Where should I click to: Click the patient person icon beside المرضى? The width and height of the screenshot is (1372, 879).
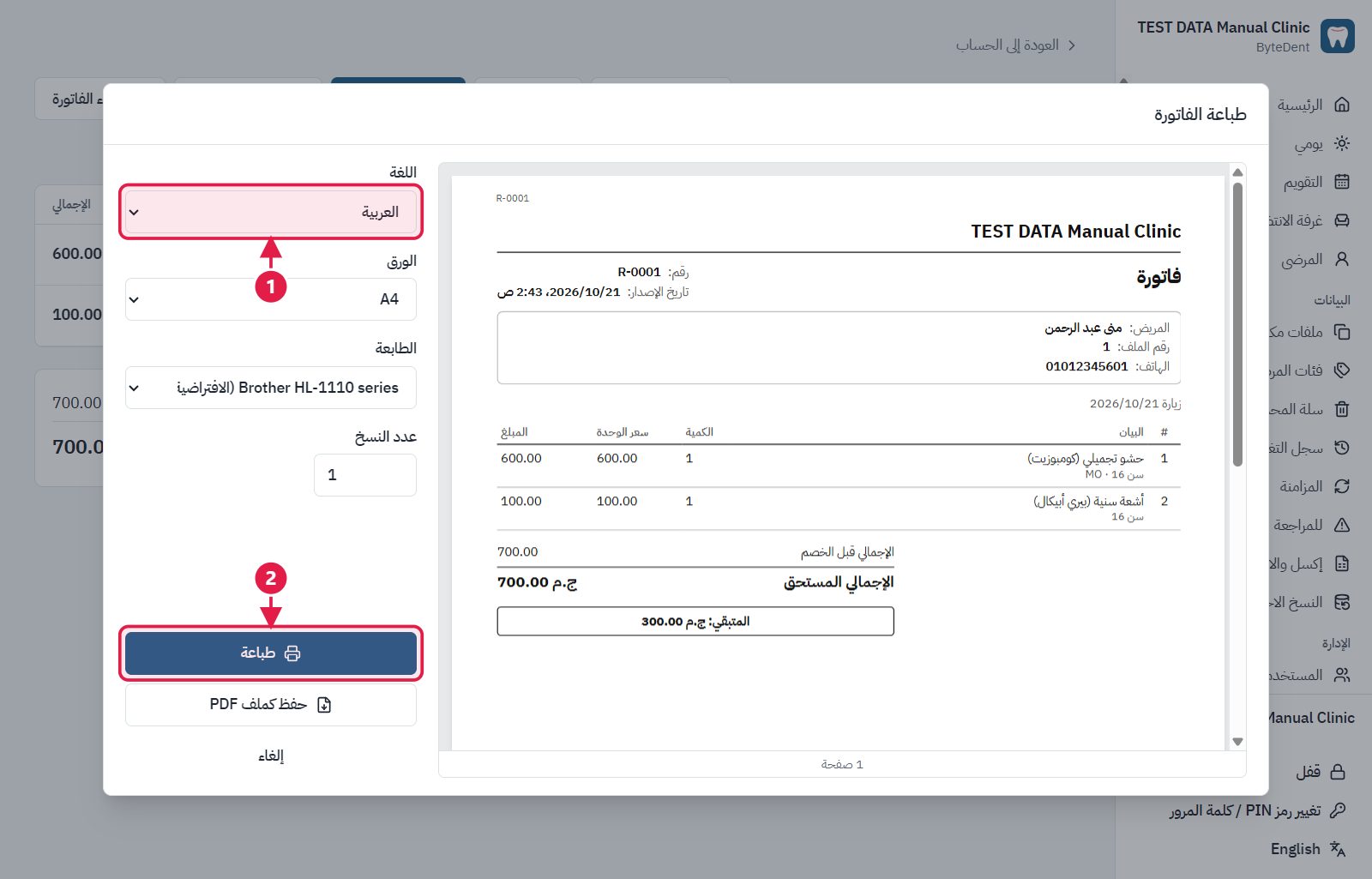(1342, 259)
